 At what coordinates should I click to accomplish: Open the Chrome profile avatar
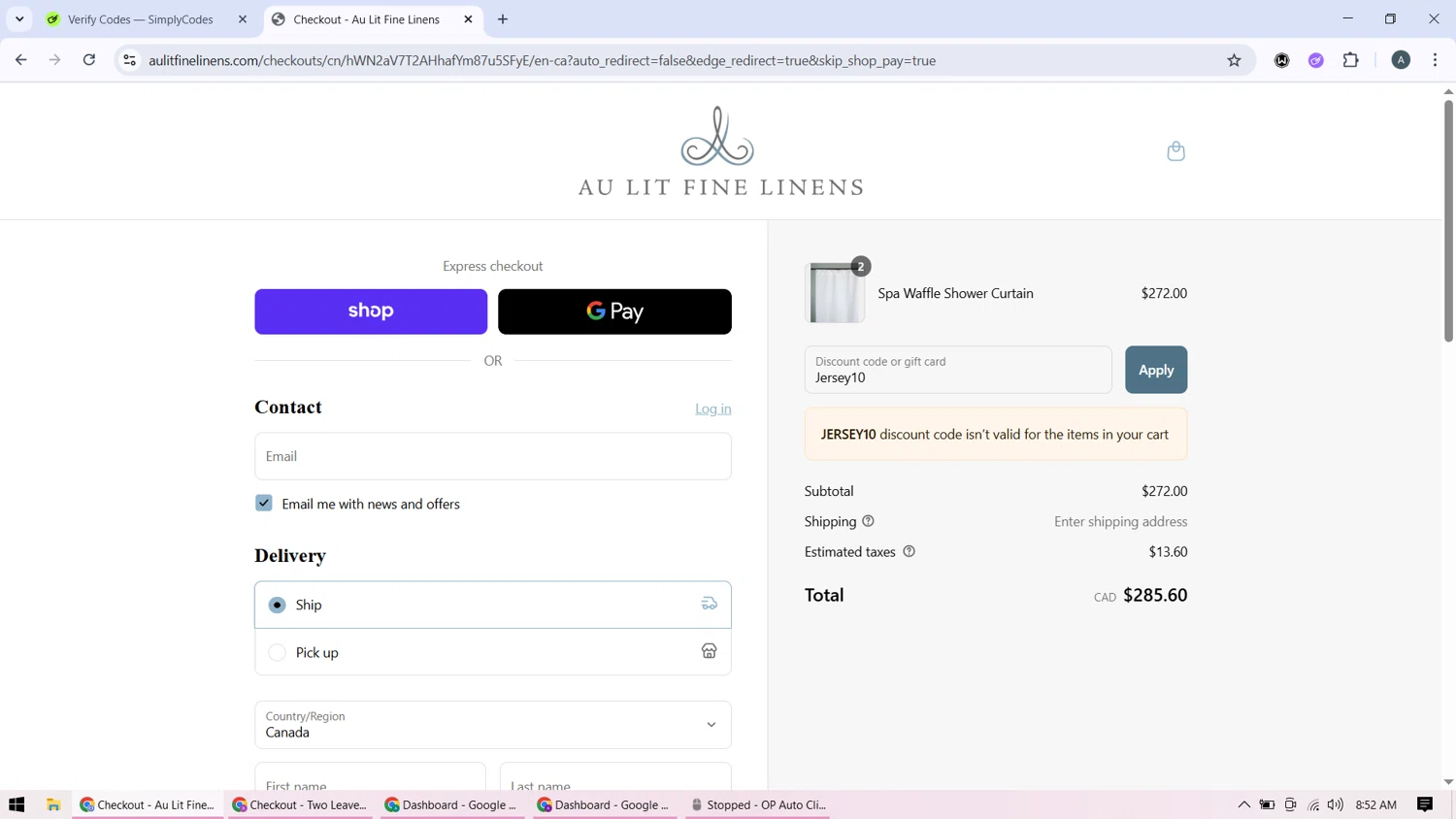pos(1401,60)
